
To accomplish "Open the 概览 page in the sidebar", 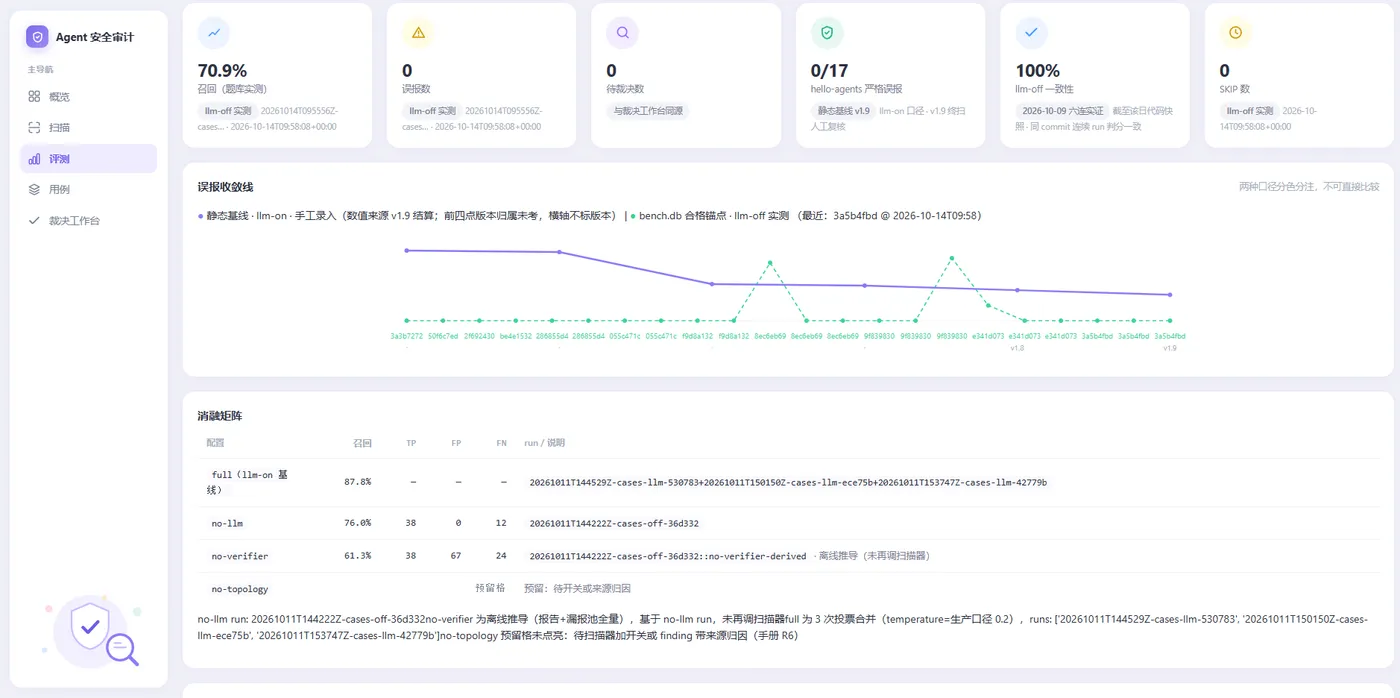I will (x=88, y=97).
